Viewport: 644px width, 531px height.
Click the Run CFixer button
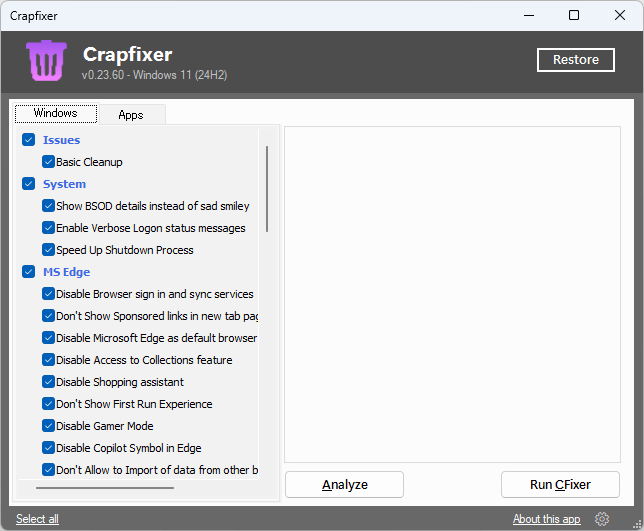(x=560, y=485)
